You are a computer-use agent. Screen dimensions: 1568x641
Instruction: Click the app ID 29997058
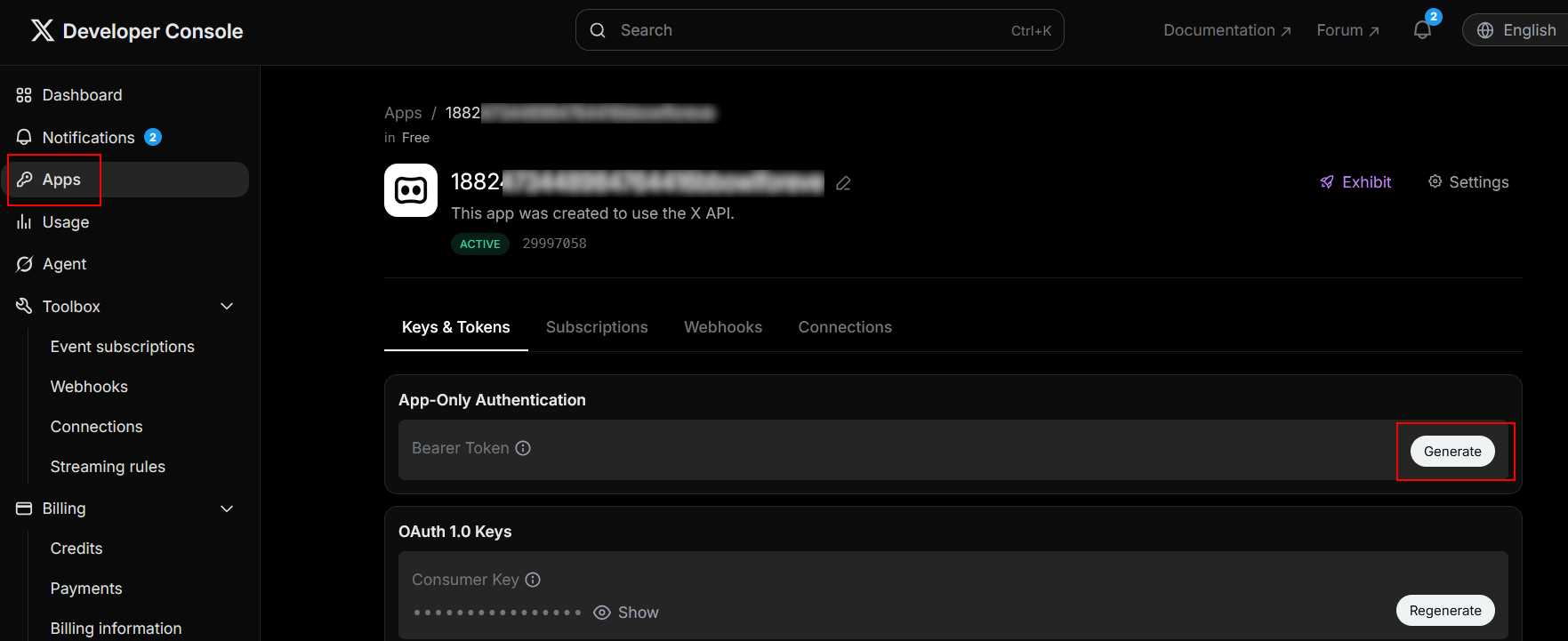coord(554,244)
